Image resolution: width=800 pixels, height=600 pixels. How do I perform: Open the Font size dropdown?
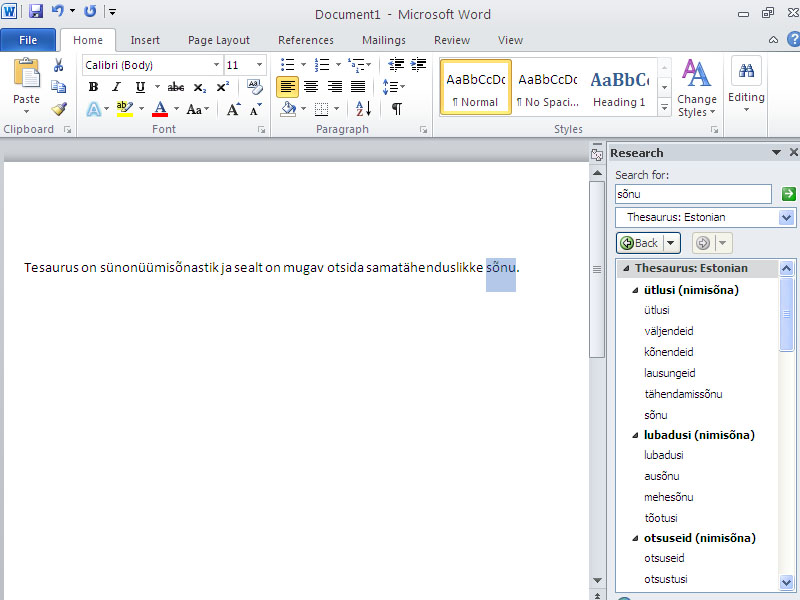tap(259, 65)
